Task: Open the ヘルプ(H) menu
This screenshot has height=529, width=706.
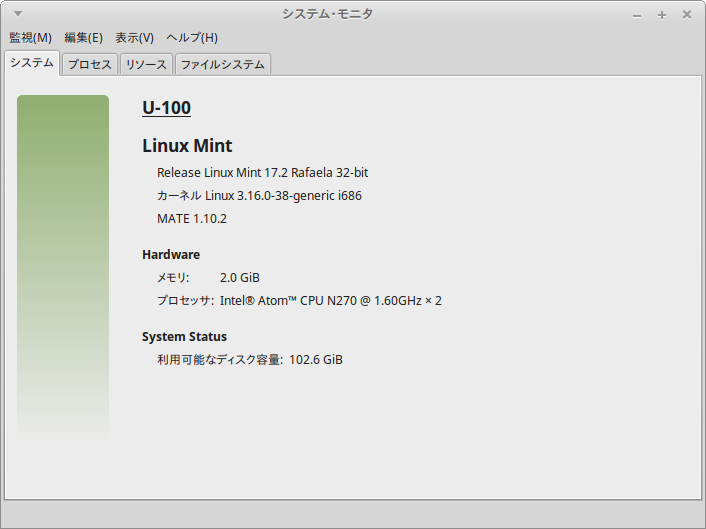Action: [192, 38]
